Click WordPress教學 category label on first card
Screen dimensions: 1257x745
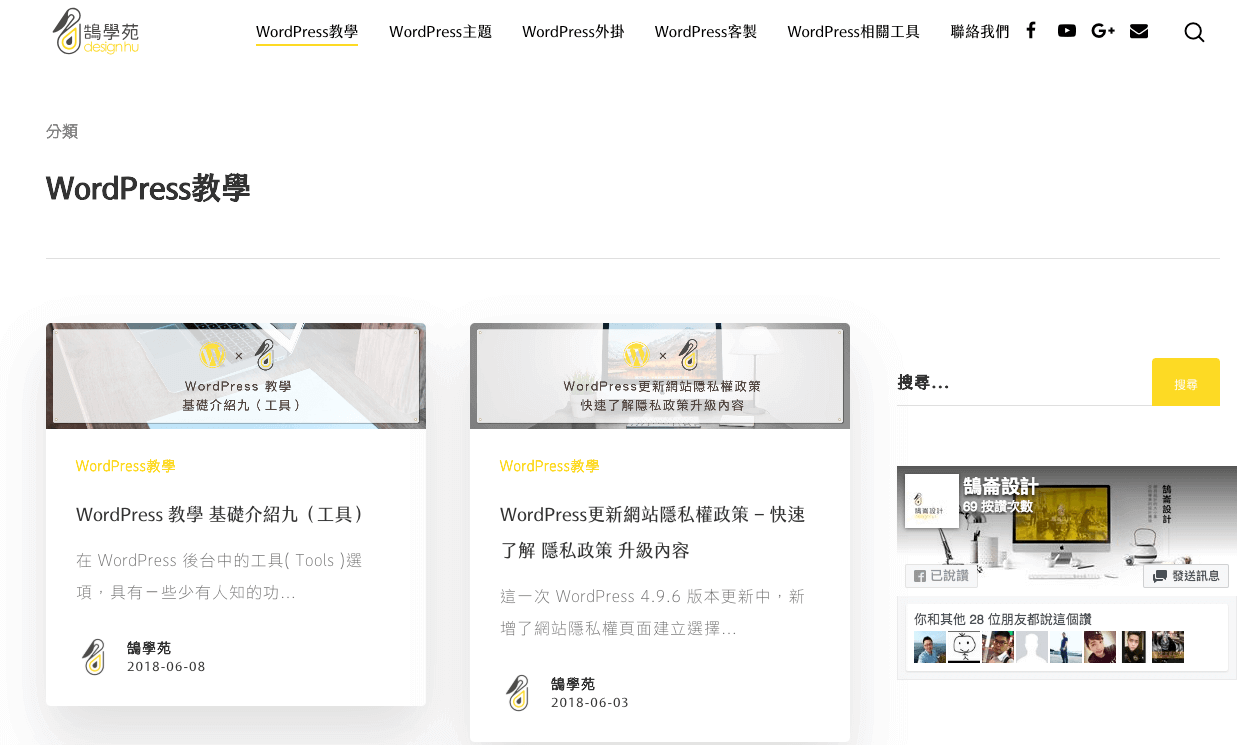126,466
